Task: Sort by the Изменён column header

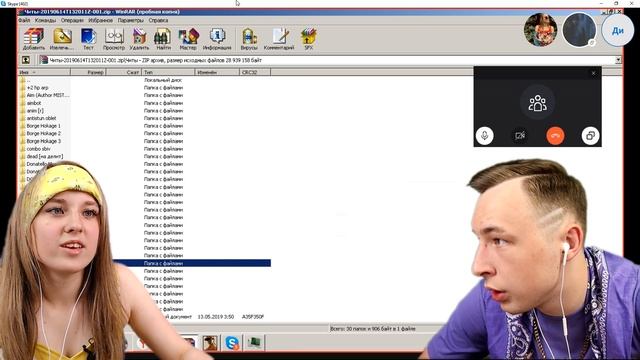Action: 217,72
